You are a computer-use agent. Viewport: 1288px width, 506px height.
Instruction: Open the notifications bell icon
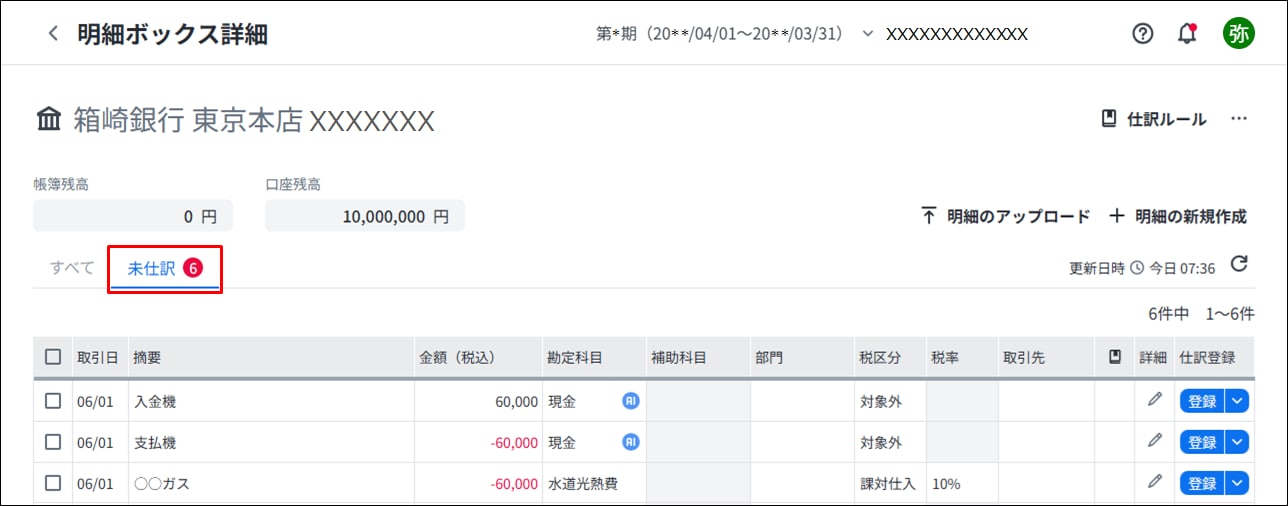tap(1187, 33)
